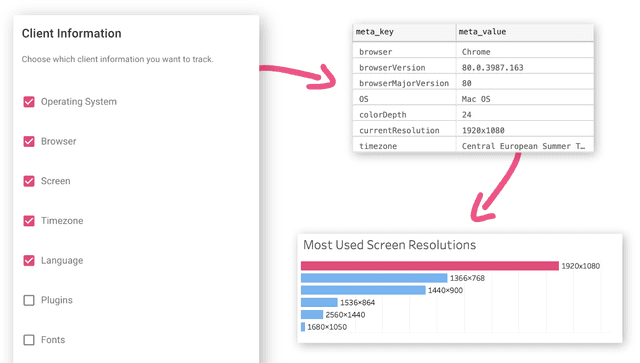
Task: Click the red 1920x1080 bar
Action: (430, 266)
